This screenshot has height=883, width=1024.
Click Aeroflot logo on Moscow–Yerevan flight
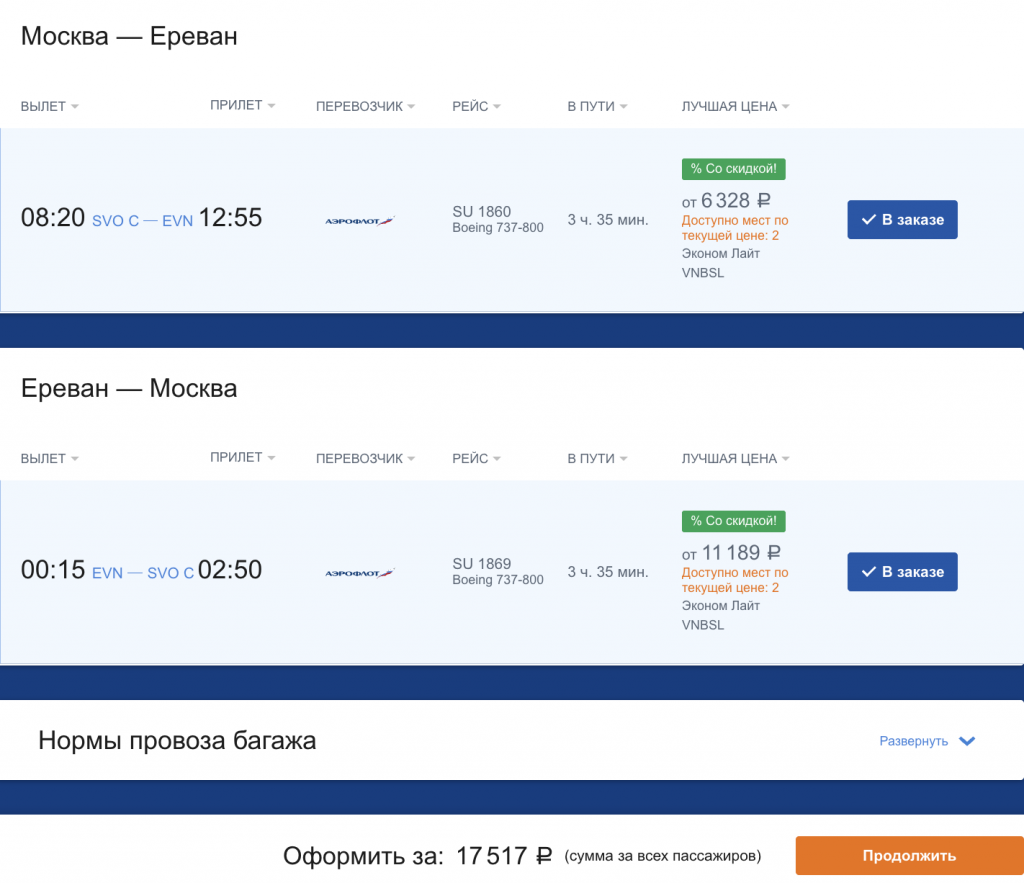point(360,220)
